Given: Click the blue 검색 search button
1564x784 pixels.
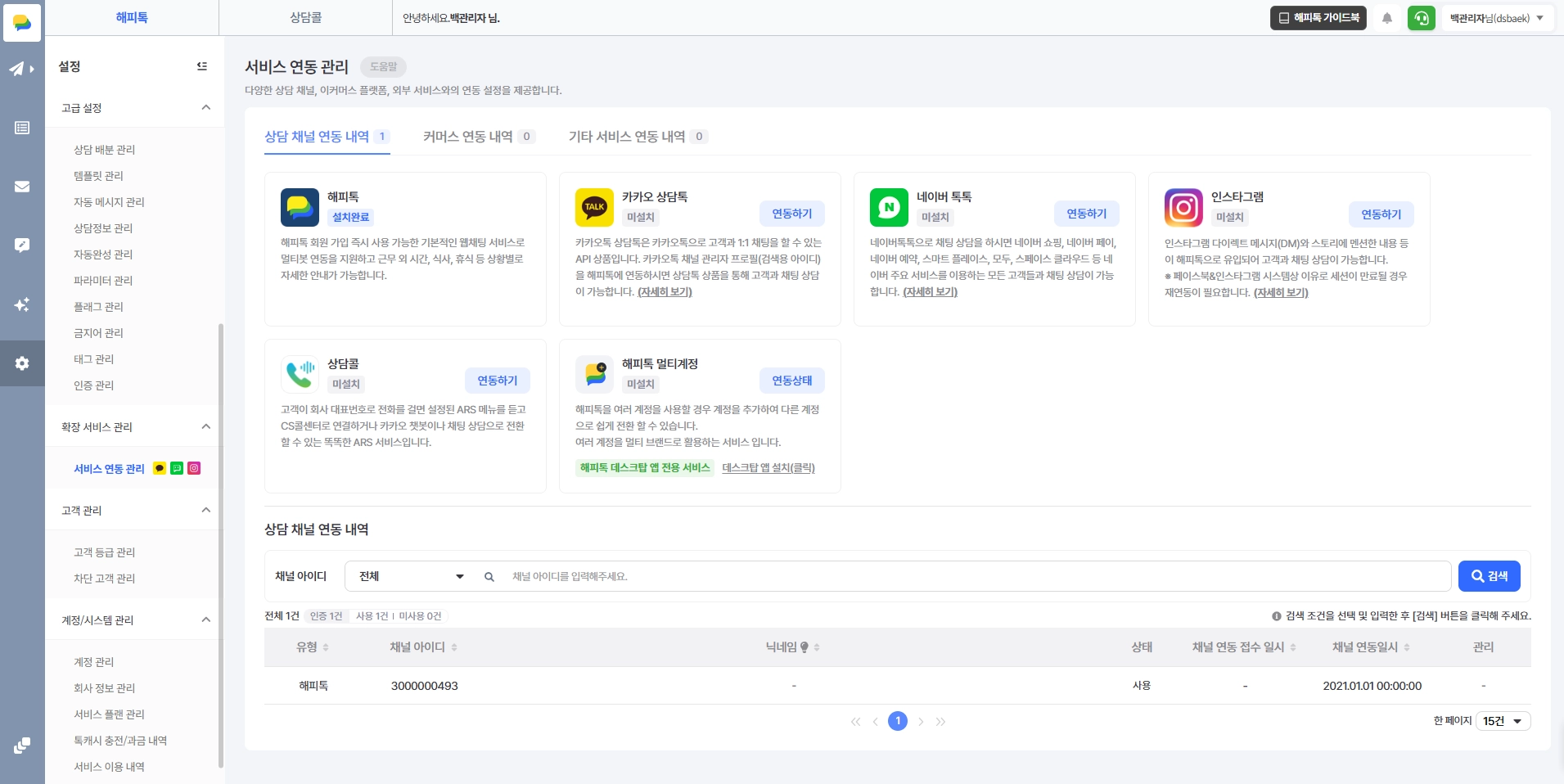Looking at the screenshot, I should point(1490,576).
